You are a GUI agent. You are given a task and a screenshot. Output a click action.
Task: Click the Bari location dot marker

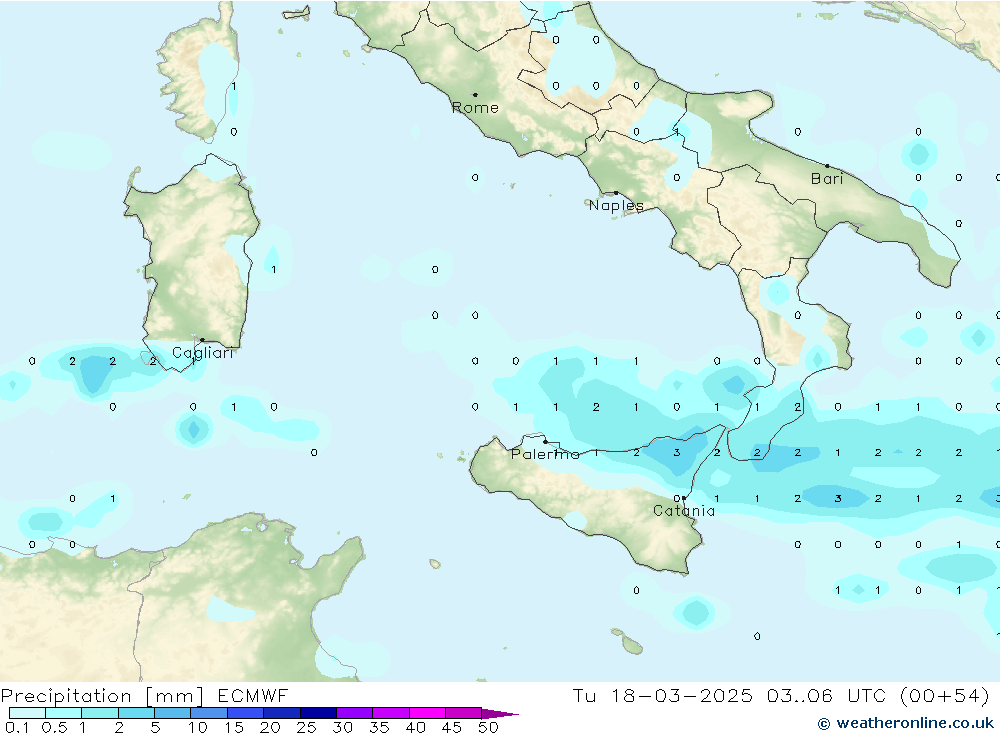[x=827, y=166]
